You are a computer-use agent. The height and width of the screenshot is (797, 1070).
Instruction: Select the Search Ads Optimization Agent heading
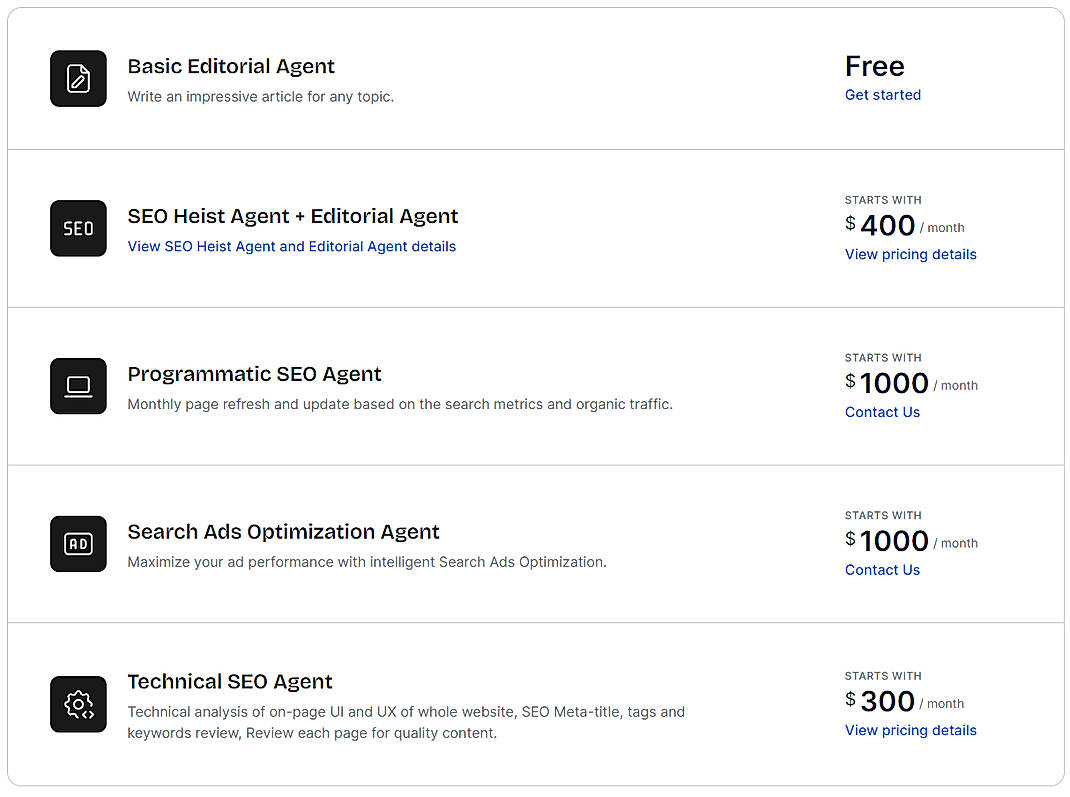point(283,532)
